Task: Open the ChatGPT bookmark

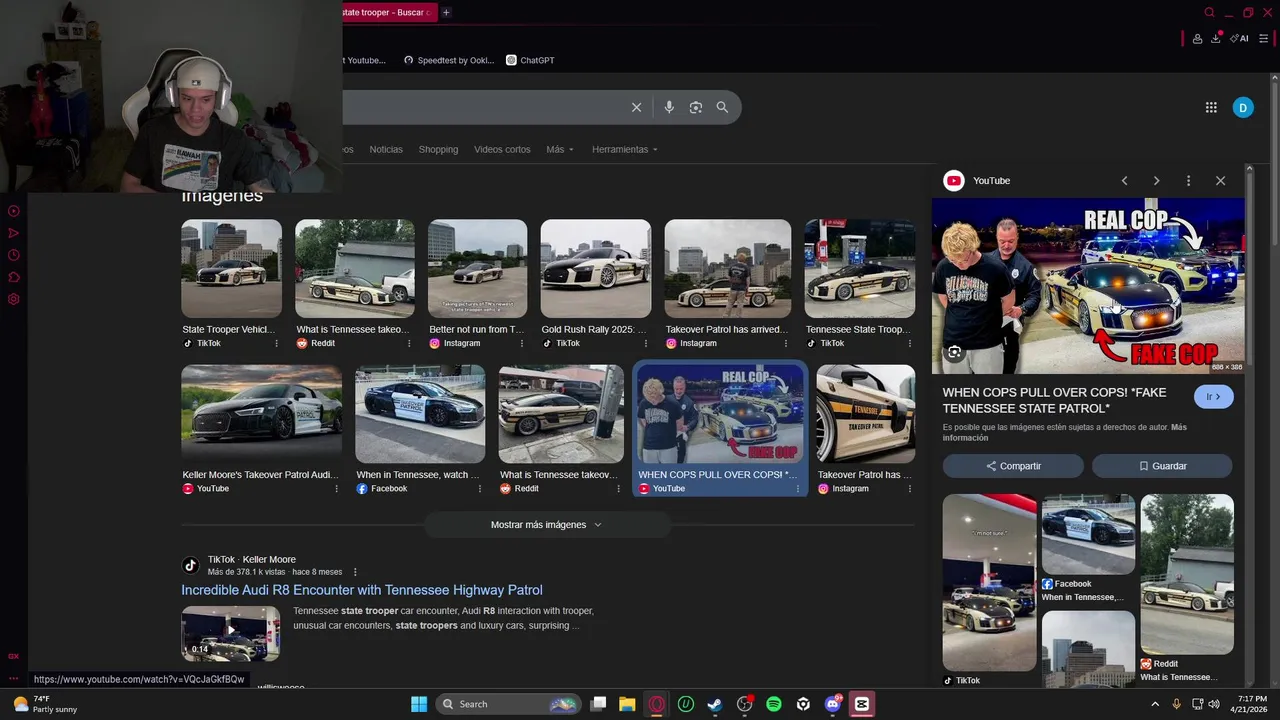Action: tap(530, 60)
